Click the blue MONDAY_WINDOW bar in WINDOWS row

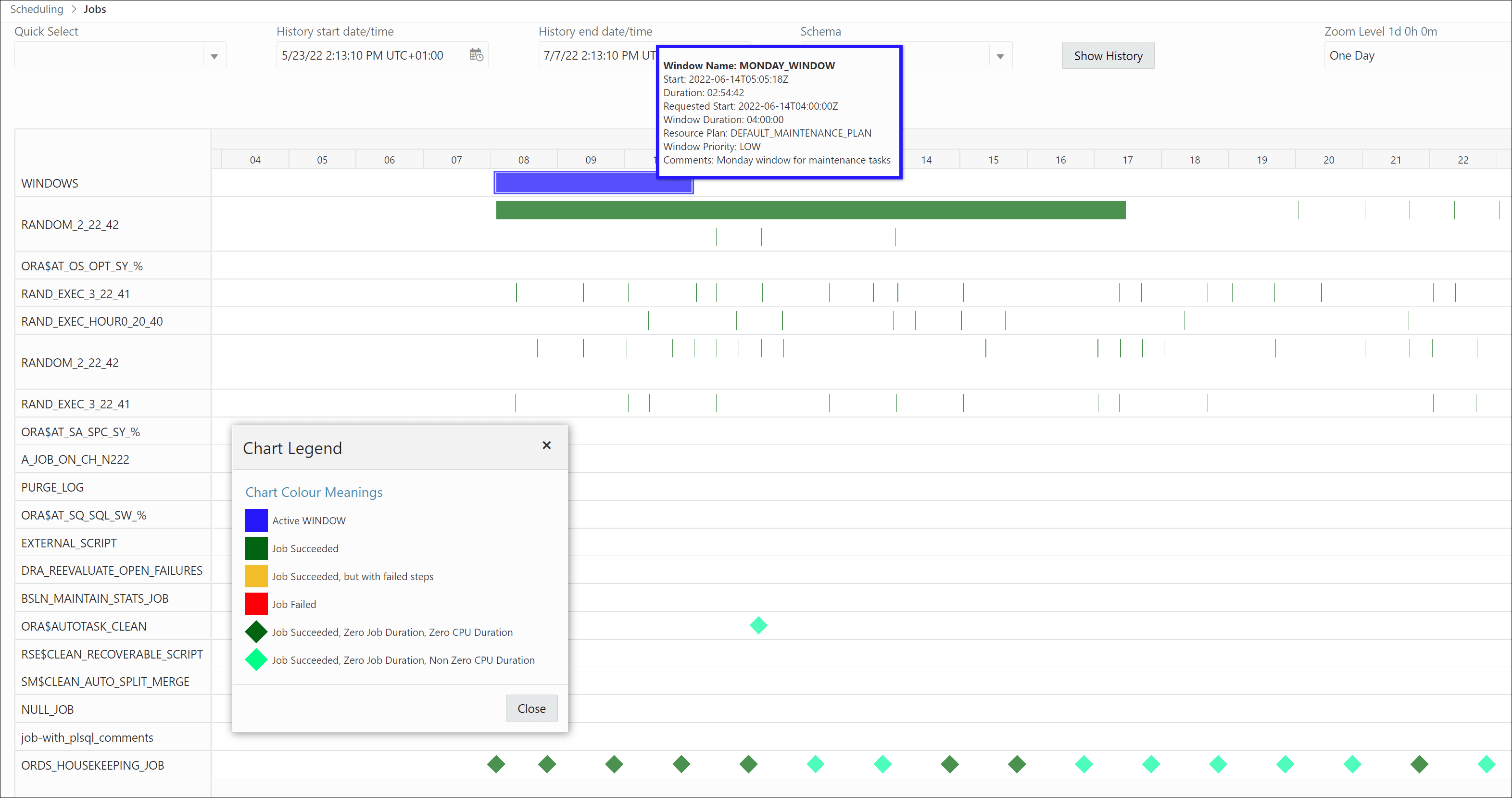593,183
